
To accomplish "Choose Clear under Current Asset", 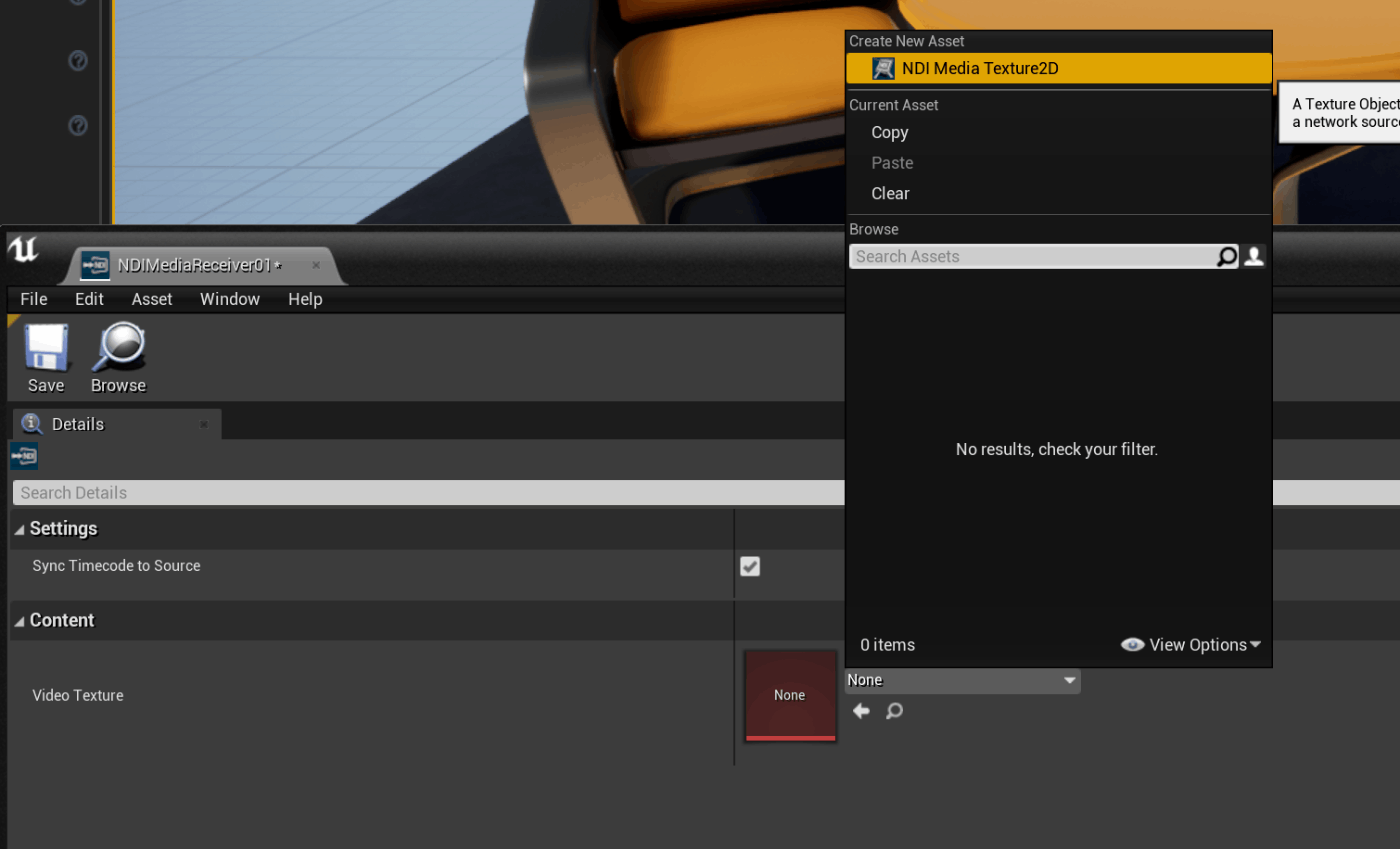I will tap(890, 194).
